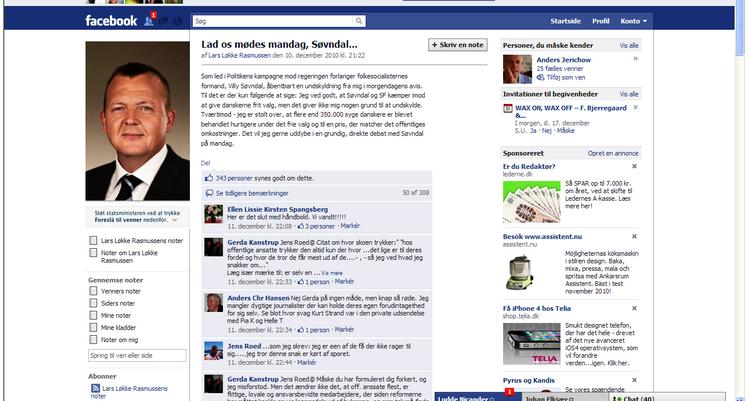Screen dimensions: 750x401
Task: Select Mine noter note icon
Action: click(93, 315)
